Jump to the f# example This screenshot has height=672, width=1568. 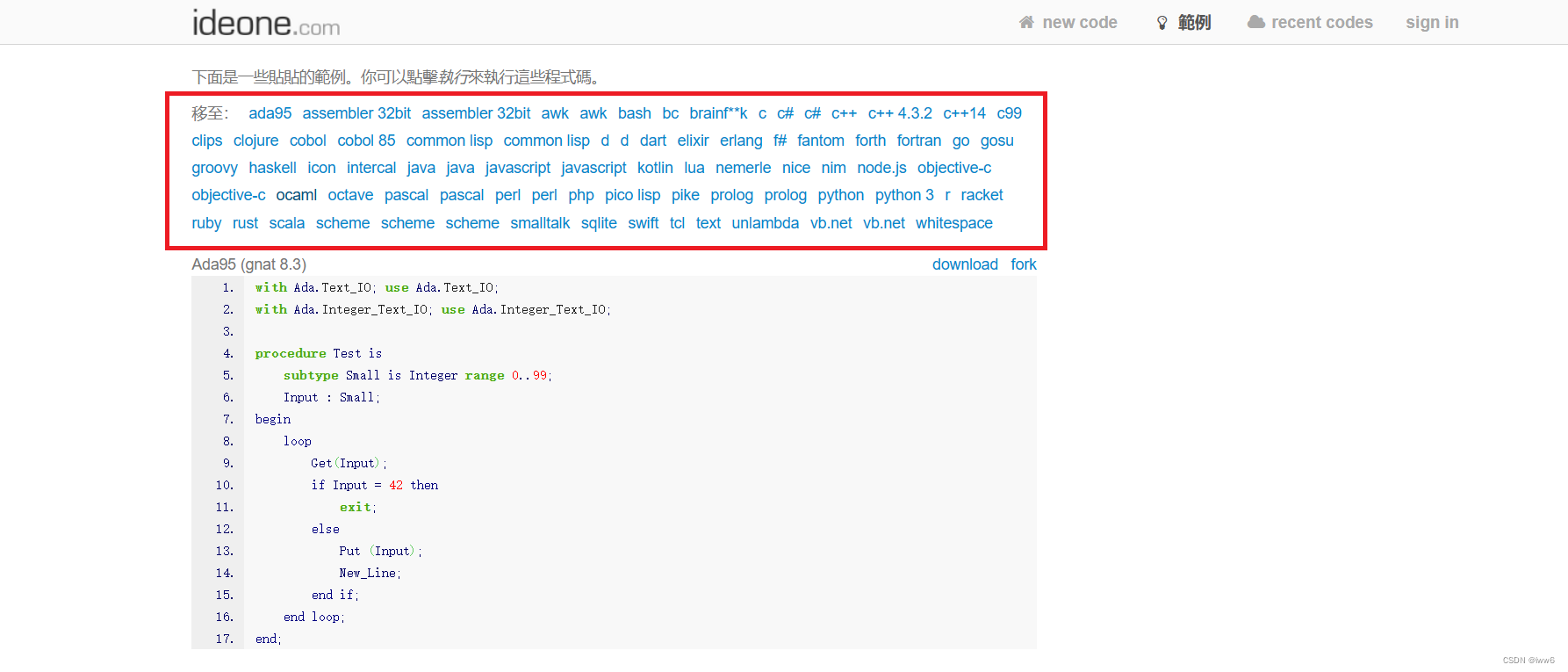pos(780,141)
